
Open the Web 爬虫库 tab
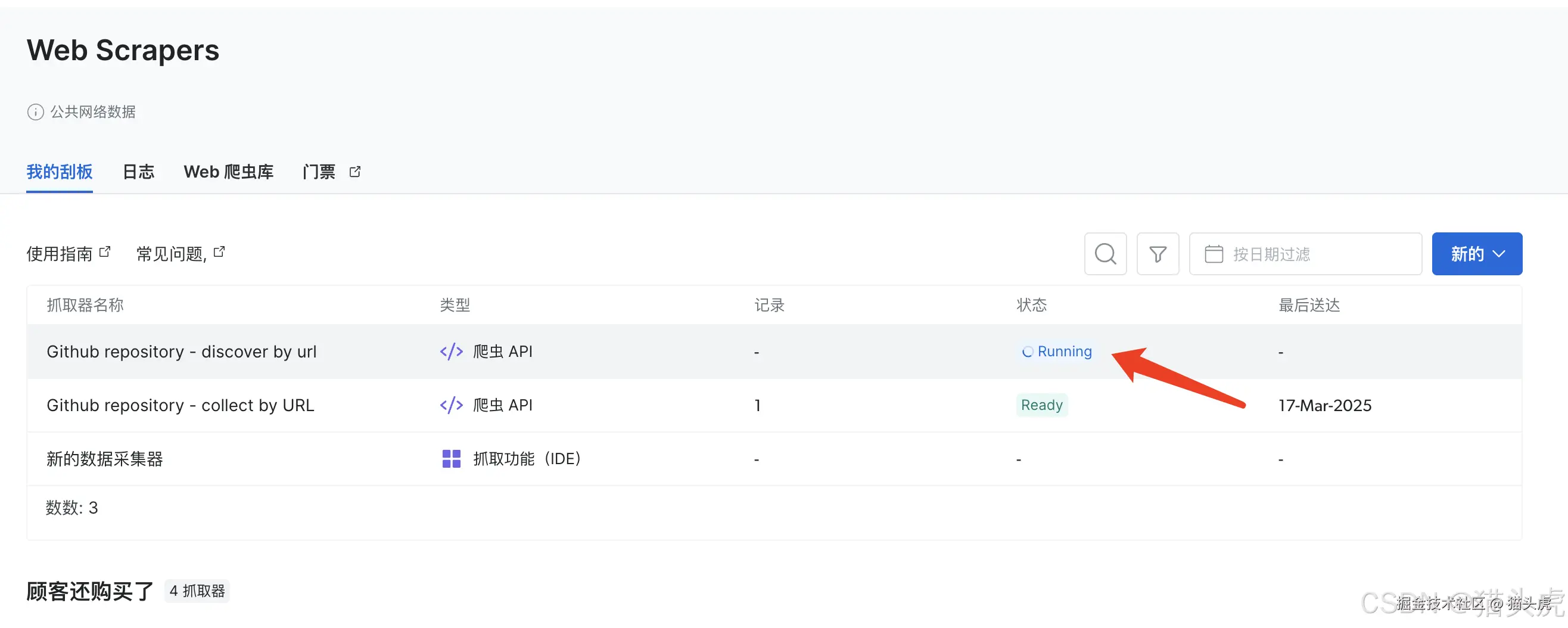point(228,172)
